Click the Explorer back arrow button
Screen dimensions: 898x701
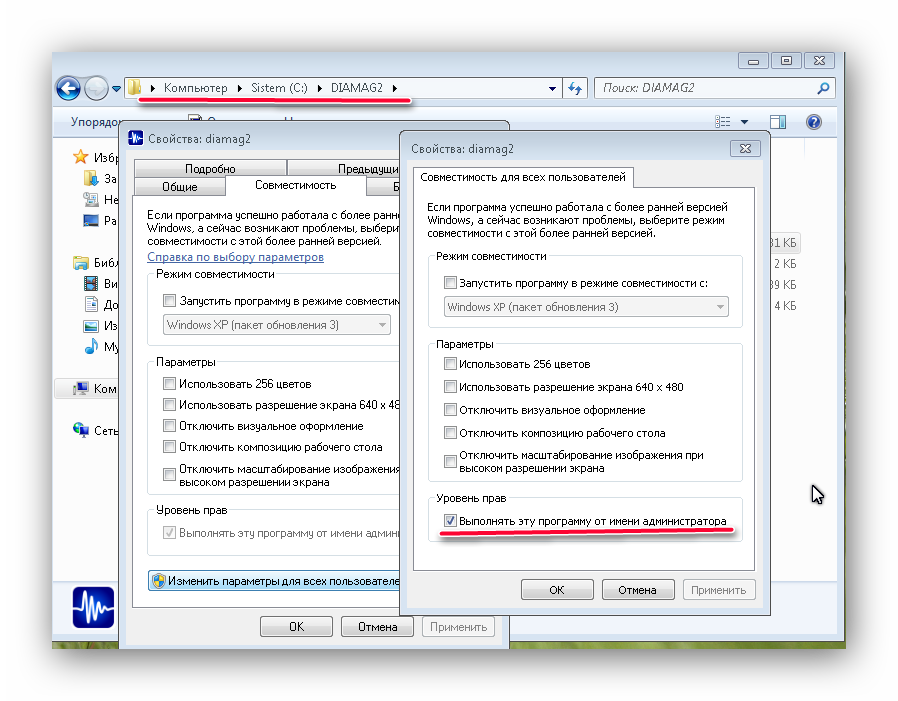68,88
